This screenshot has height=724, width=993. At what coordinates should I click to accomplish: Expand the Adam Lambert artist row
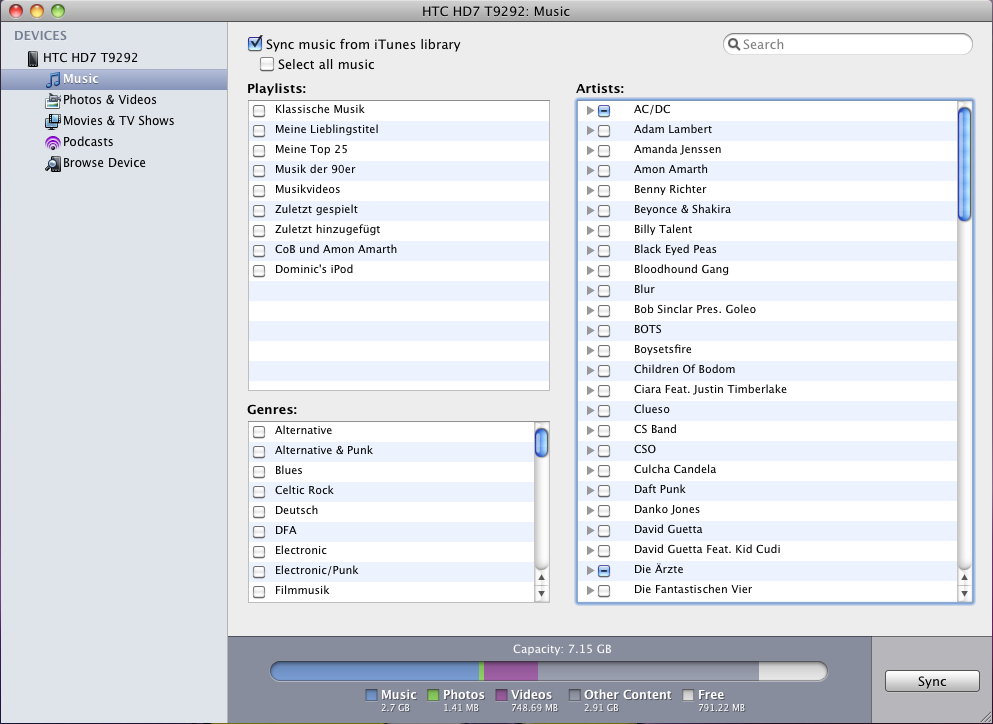590,130
